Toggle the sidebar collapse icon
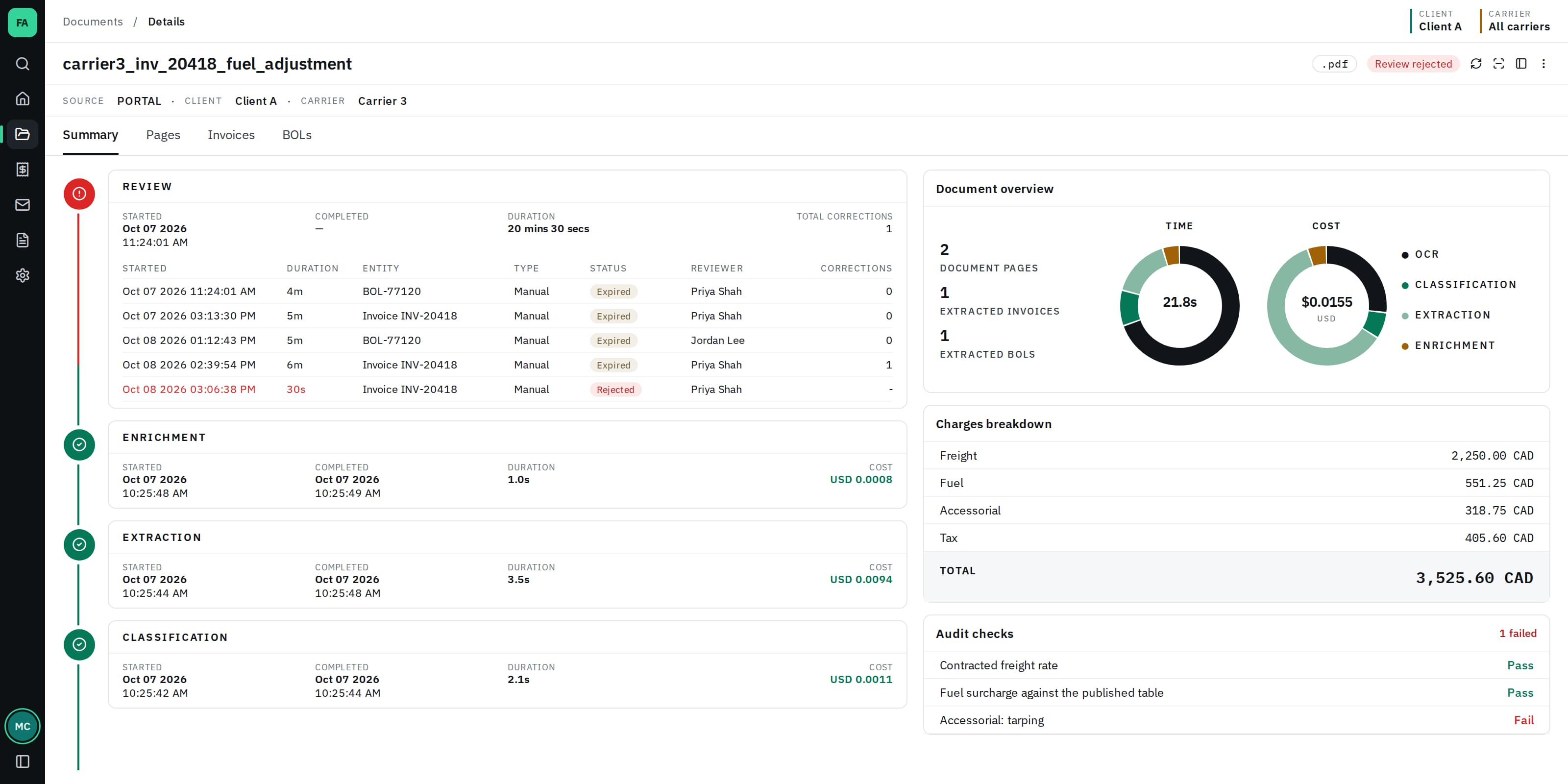Viewport: 1568px width, 784px height. point(23,761)
